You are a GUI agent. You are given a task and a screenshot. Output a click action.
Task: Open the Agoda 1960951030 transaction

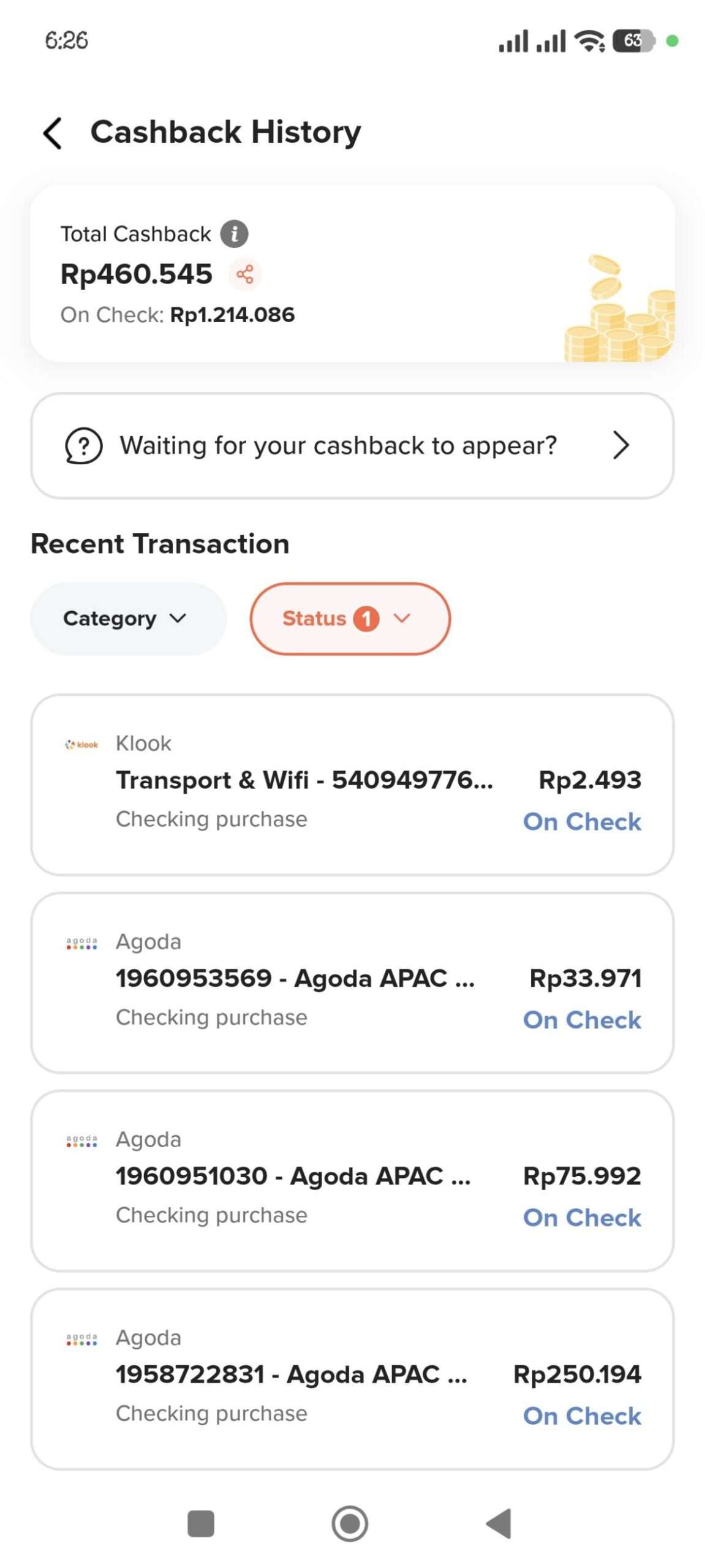(x=293, y=1176)
